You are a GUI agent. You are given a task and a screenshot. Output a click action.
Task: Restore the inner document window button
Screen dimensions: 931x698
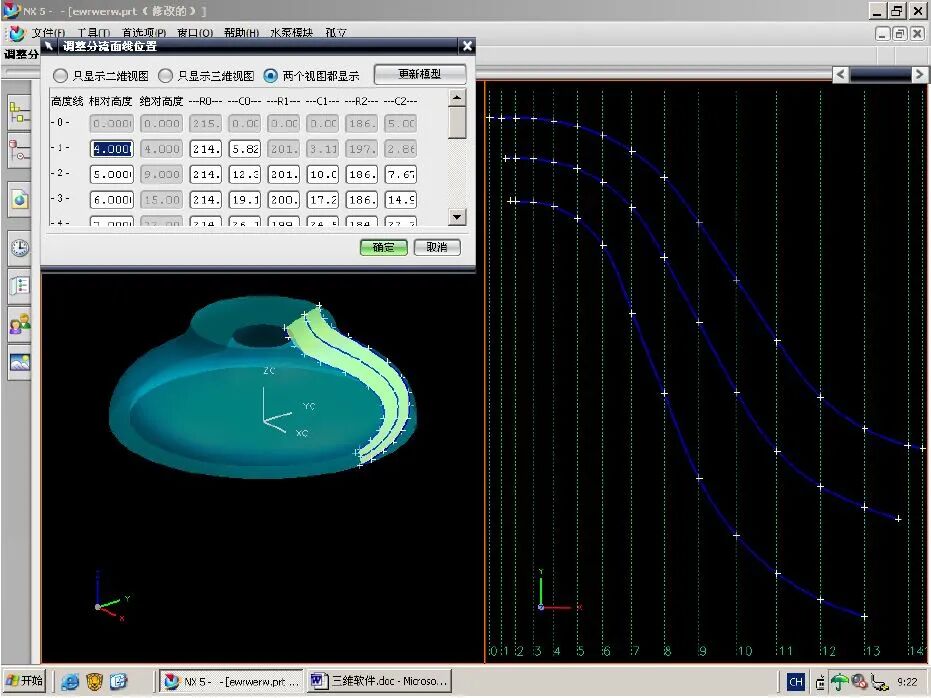tap(900, 34)
